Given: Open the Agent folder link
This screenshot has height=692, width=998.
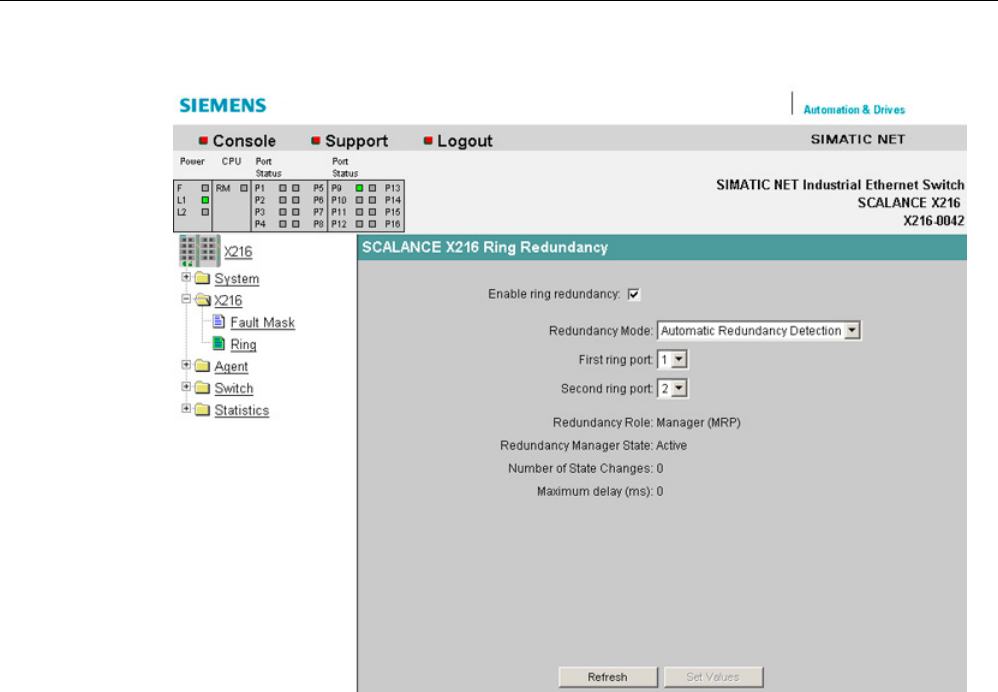Looking at the screenshot, I should pos(231,367).
